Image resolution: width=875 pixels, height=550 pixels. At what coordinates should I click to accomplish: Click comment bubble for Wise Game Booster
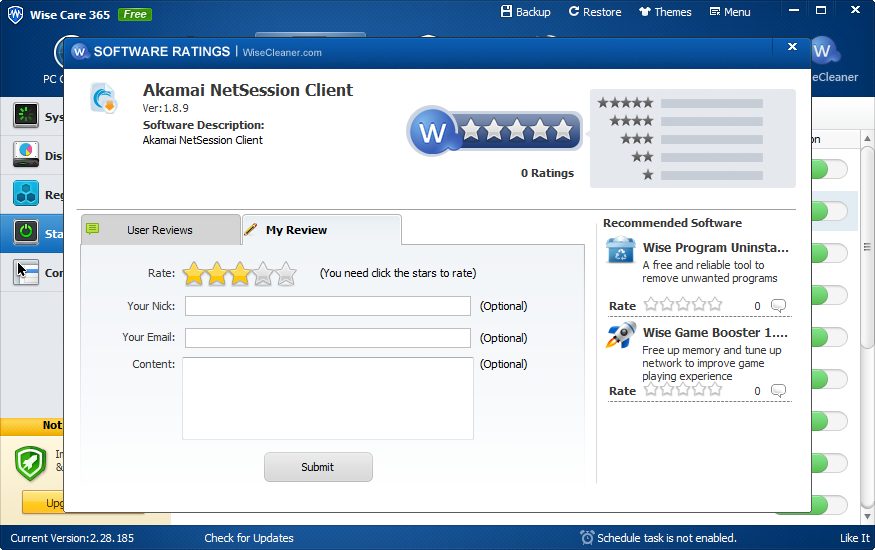point(778,390)
